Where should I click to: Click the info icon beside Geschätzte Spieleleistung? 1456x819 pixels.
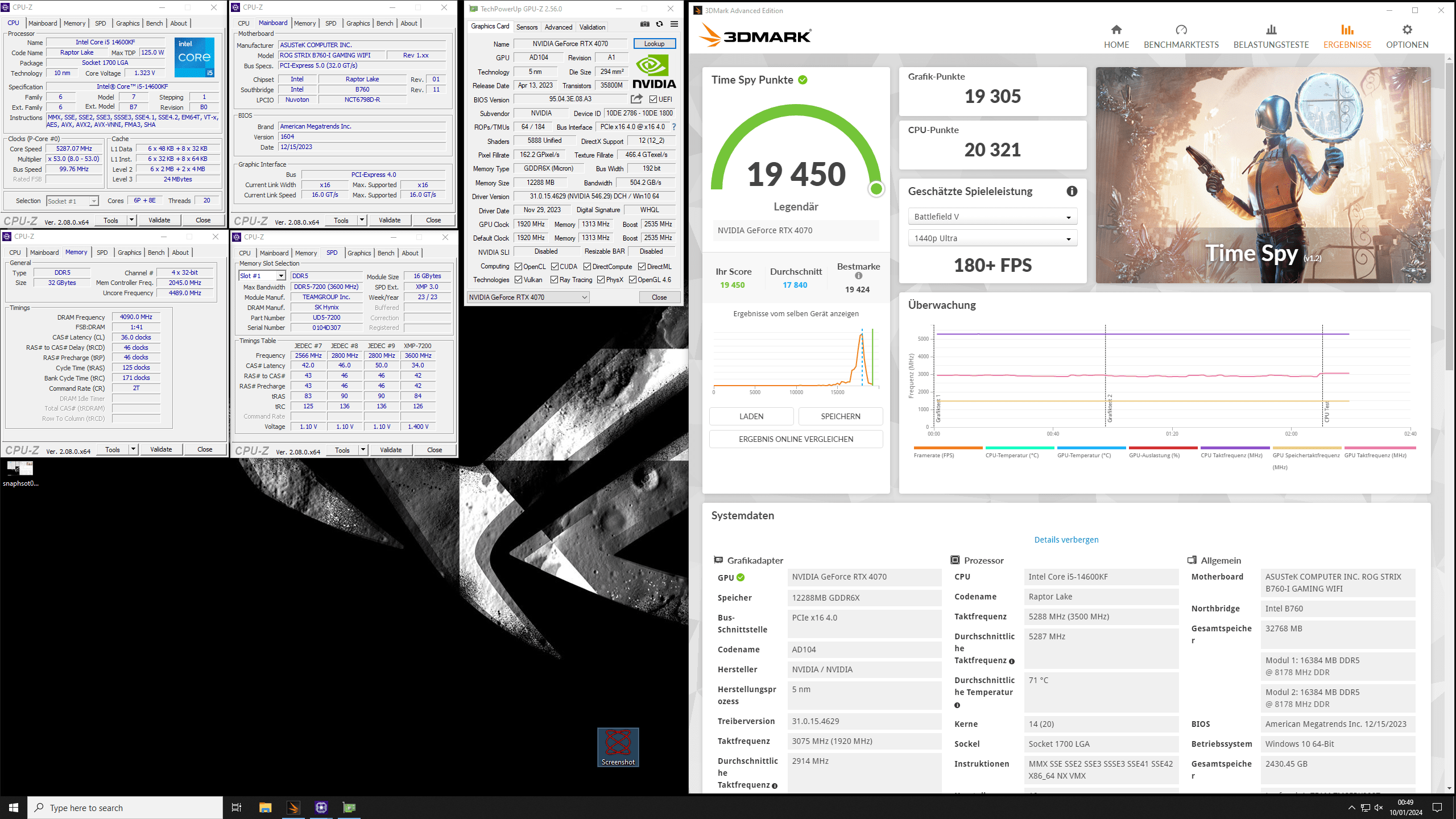coord(1072,192)
